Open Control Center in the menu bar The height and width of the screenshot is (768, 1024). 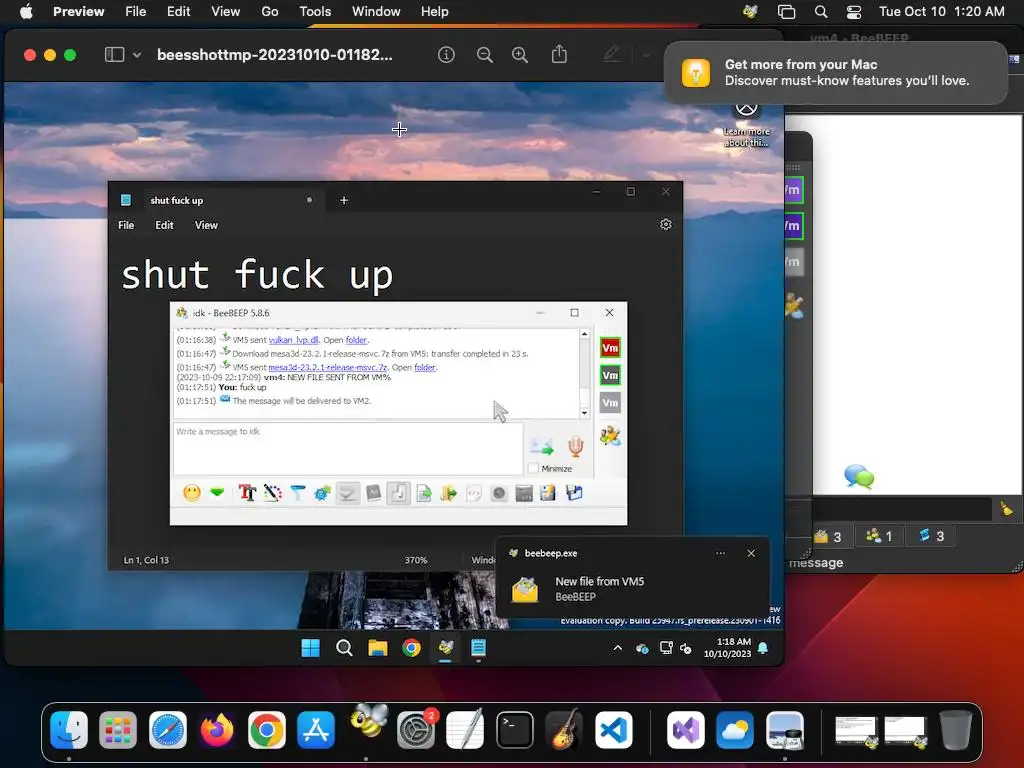pos(854,11)
